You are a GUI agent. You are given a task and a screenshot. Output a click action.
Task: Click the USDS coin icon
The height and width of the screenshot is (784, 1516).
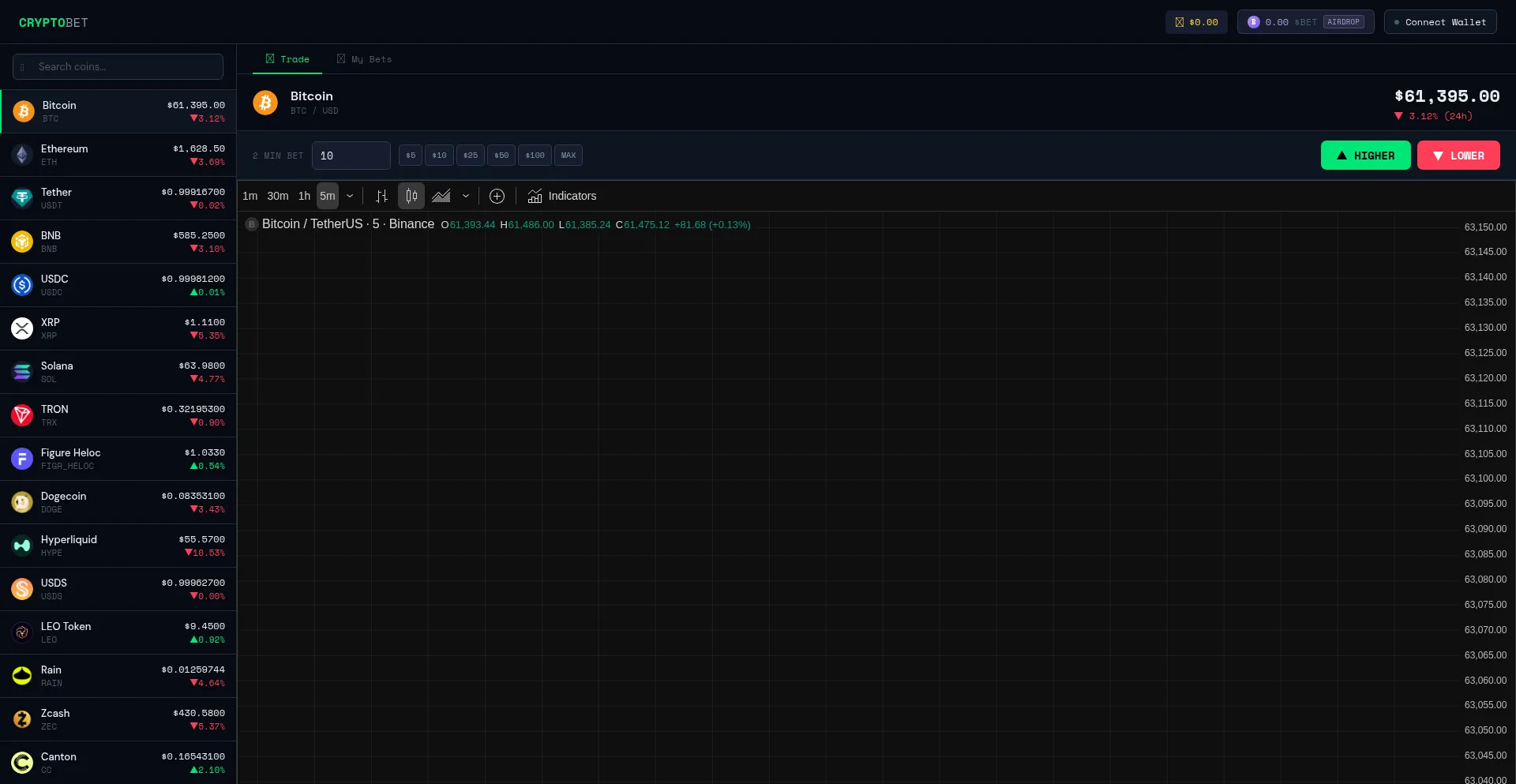point(22,589)
